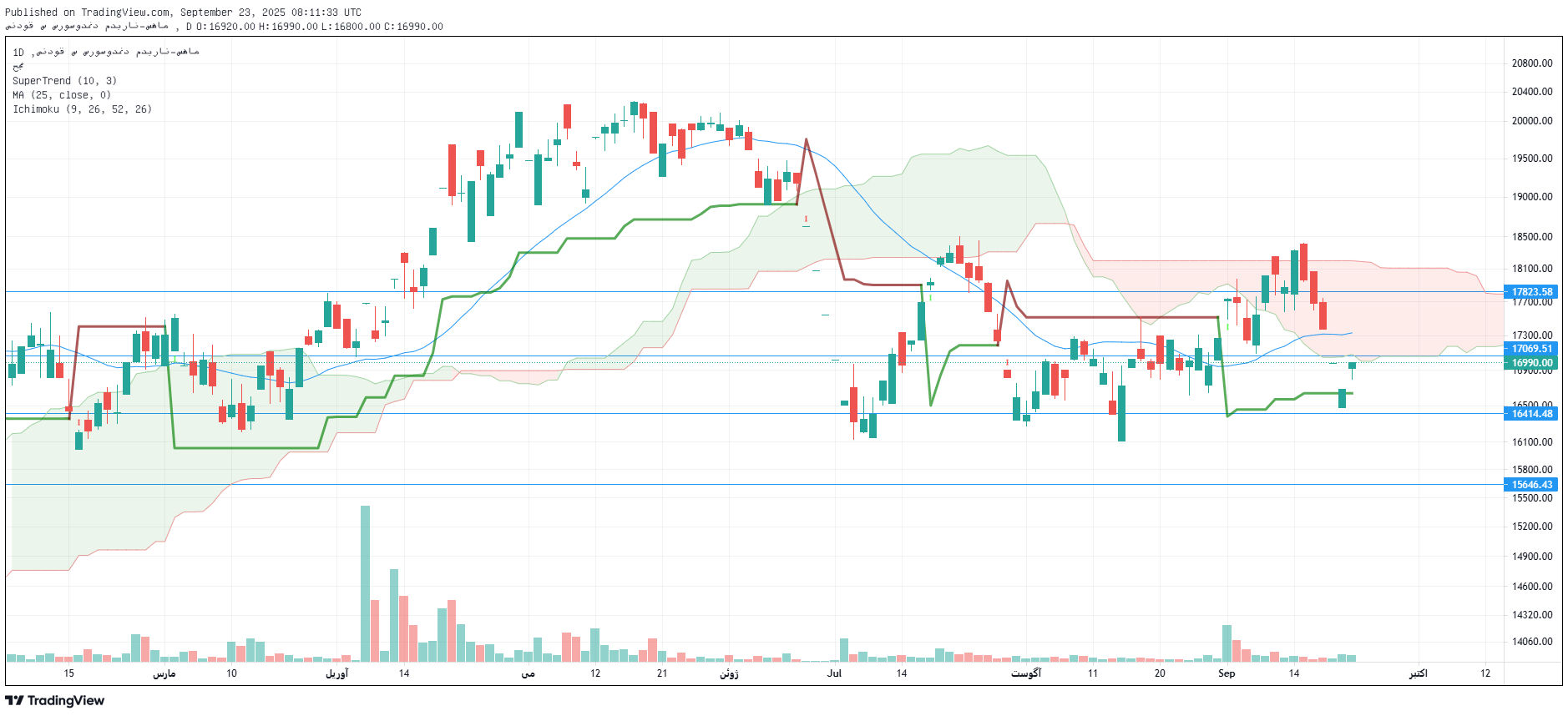
Task: Click the 14060.00 tick on price axis
Action: point(1531,642)
